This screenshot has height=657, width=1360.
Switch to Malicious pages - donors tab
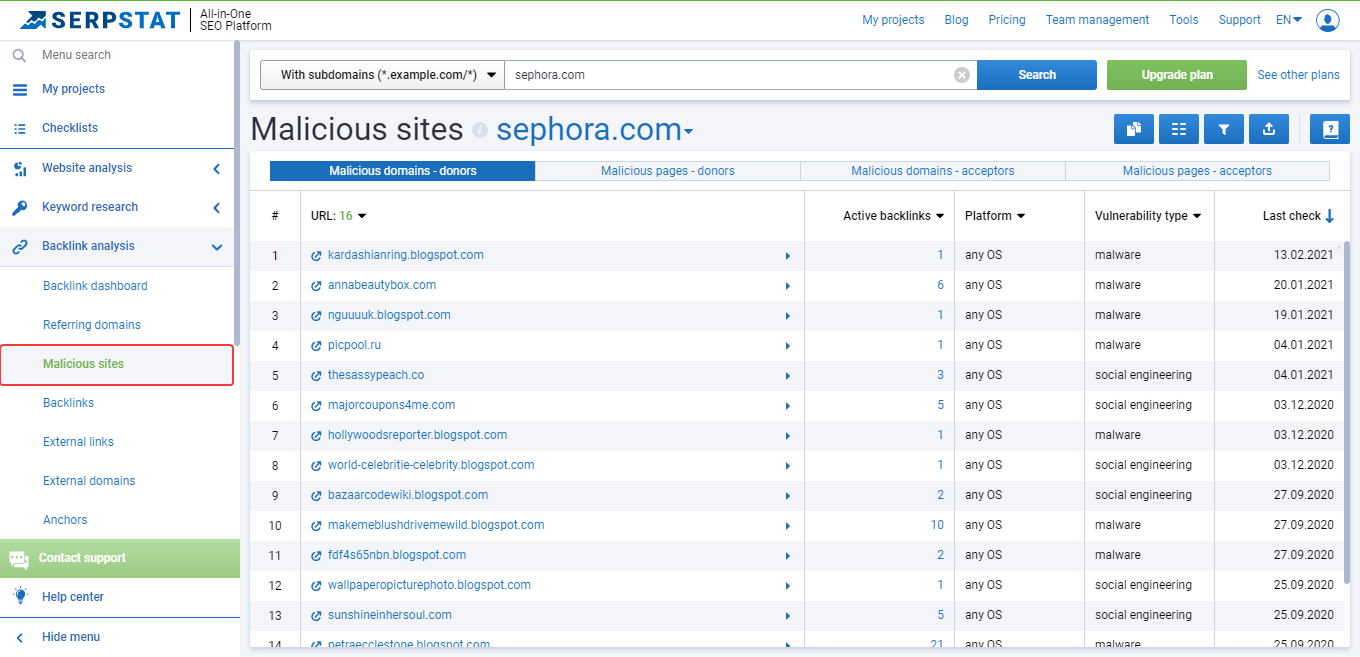point(667,171)
